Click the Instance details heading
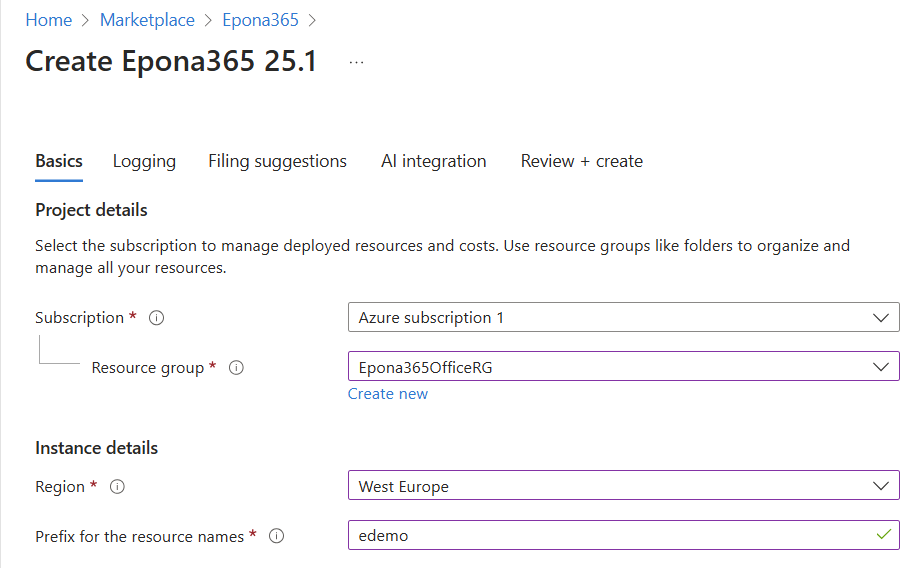Viewport: 922px width, 568px height. (x=96, y=448)
